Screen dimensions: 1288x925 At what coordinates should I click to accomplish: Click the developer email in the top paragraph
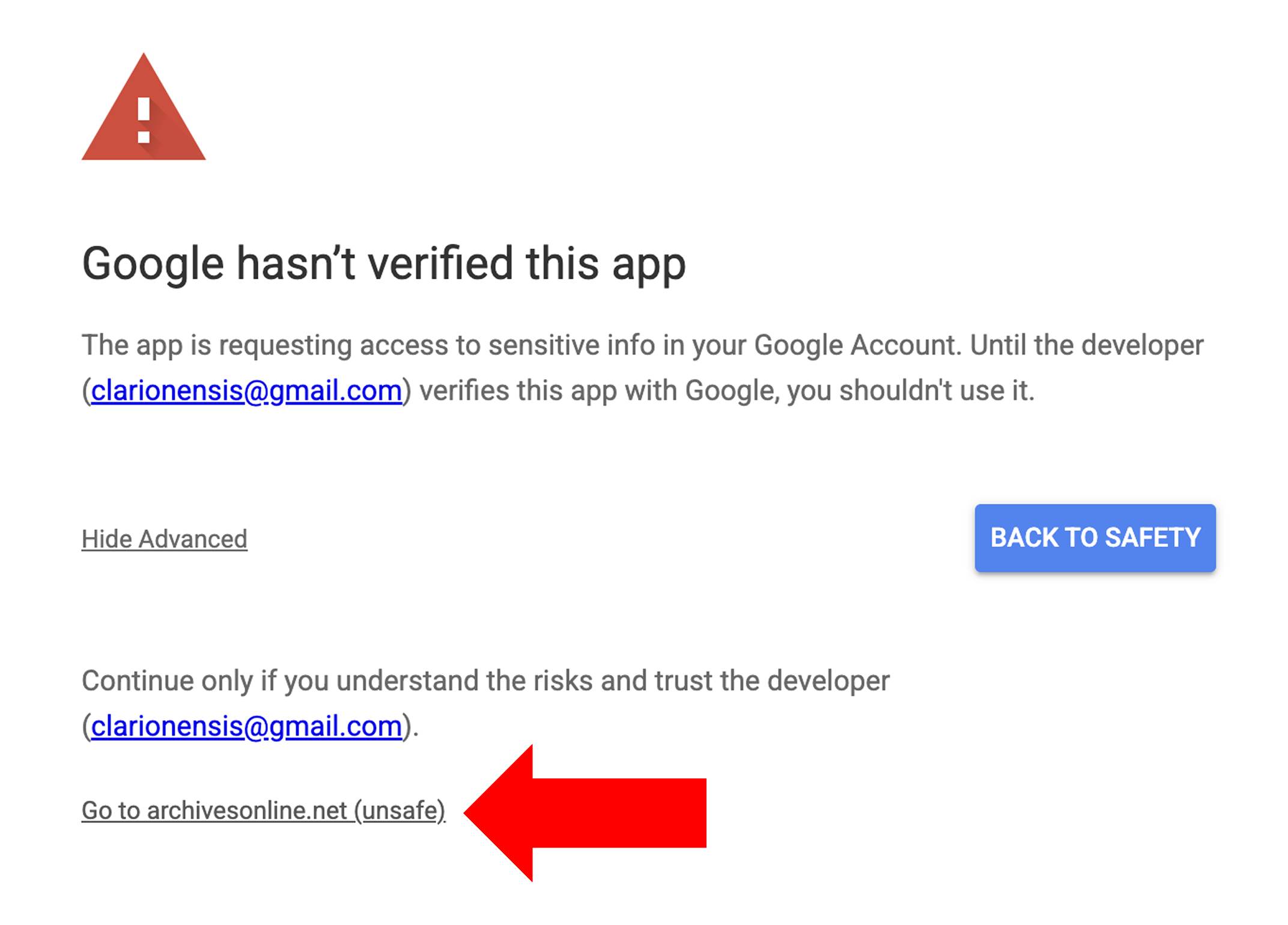246,390
